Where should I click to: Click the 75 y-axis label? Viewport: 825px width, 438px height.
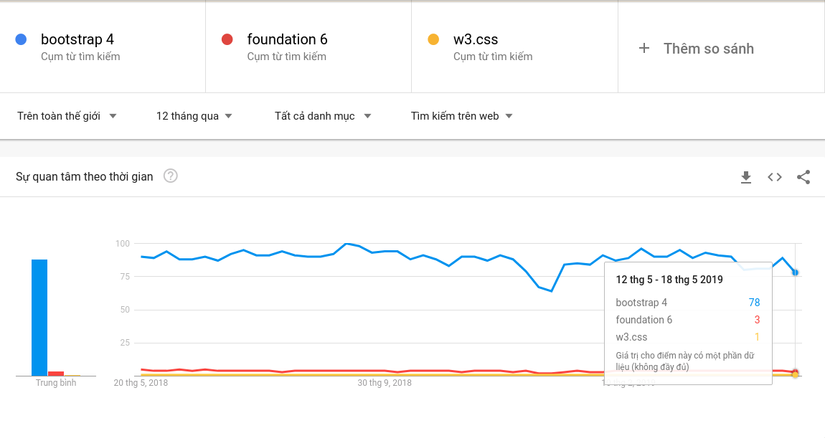[125, 276]
